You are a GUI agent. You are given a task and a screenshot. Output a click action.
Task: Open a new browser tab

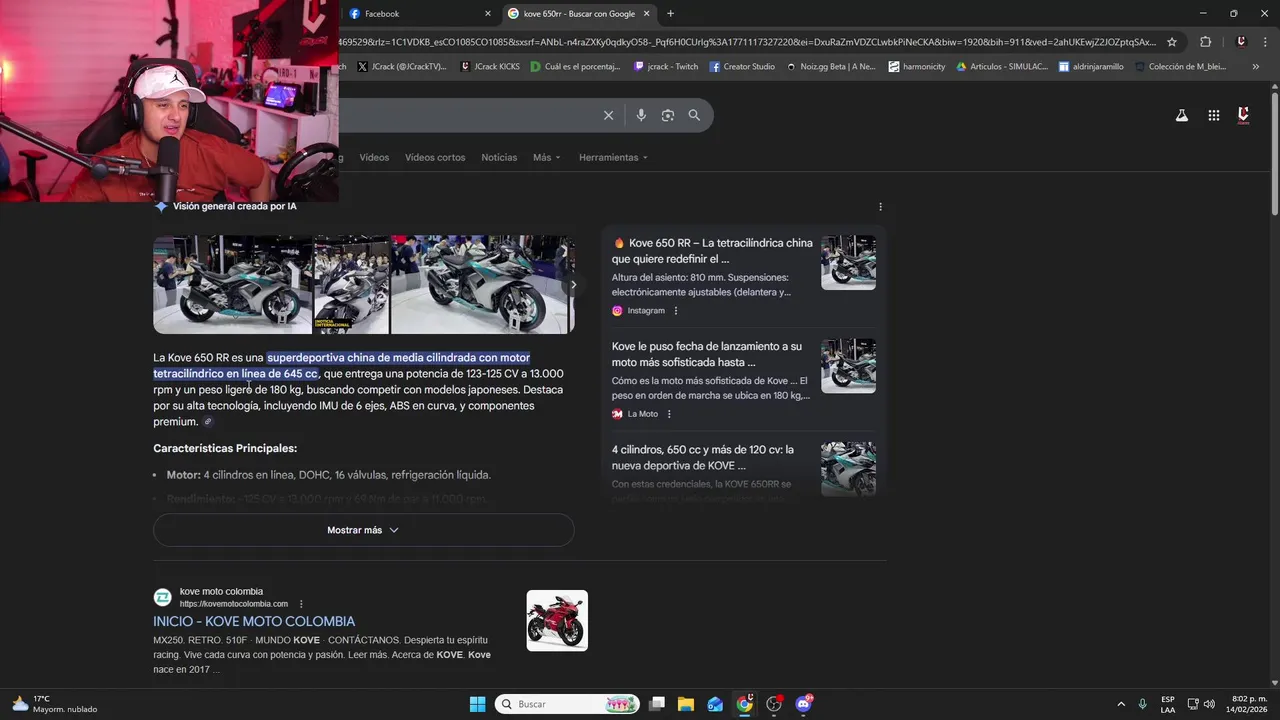click(670, 14)
